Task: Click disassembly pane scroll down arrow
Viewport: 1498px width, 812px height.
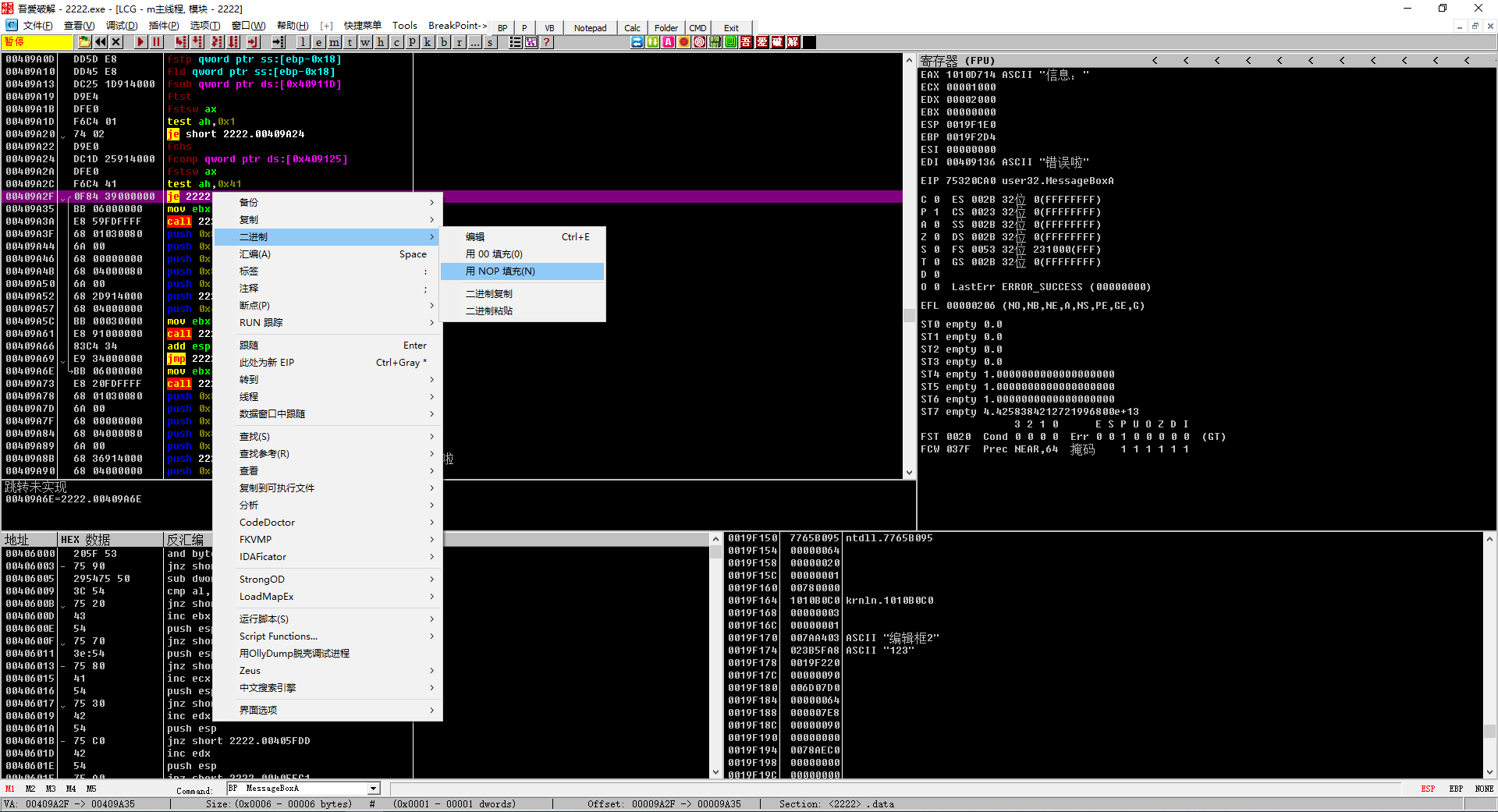Action: click(x=909, y=473)
